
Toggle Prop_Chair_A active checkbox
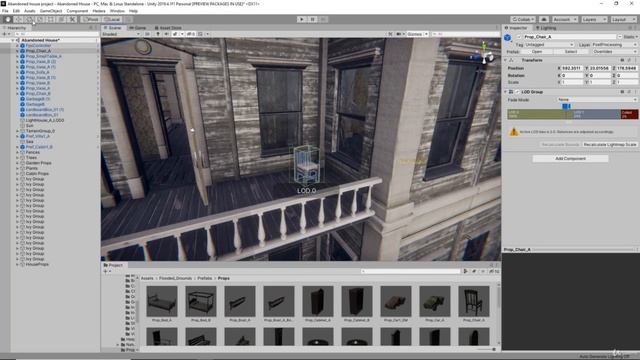[519, 37]
